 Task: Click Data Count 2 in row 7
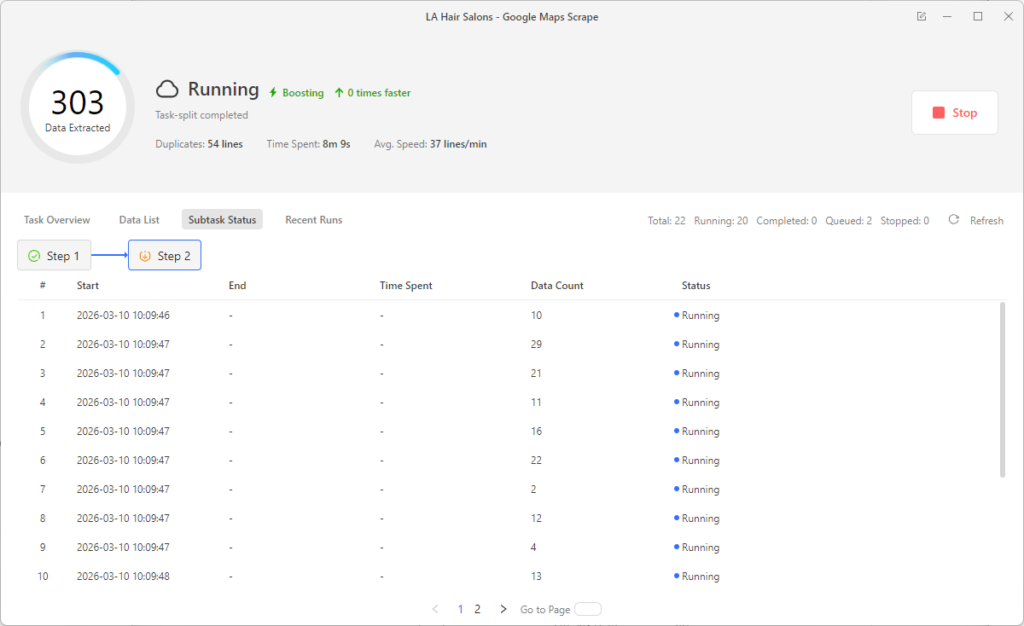(534, 490)
